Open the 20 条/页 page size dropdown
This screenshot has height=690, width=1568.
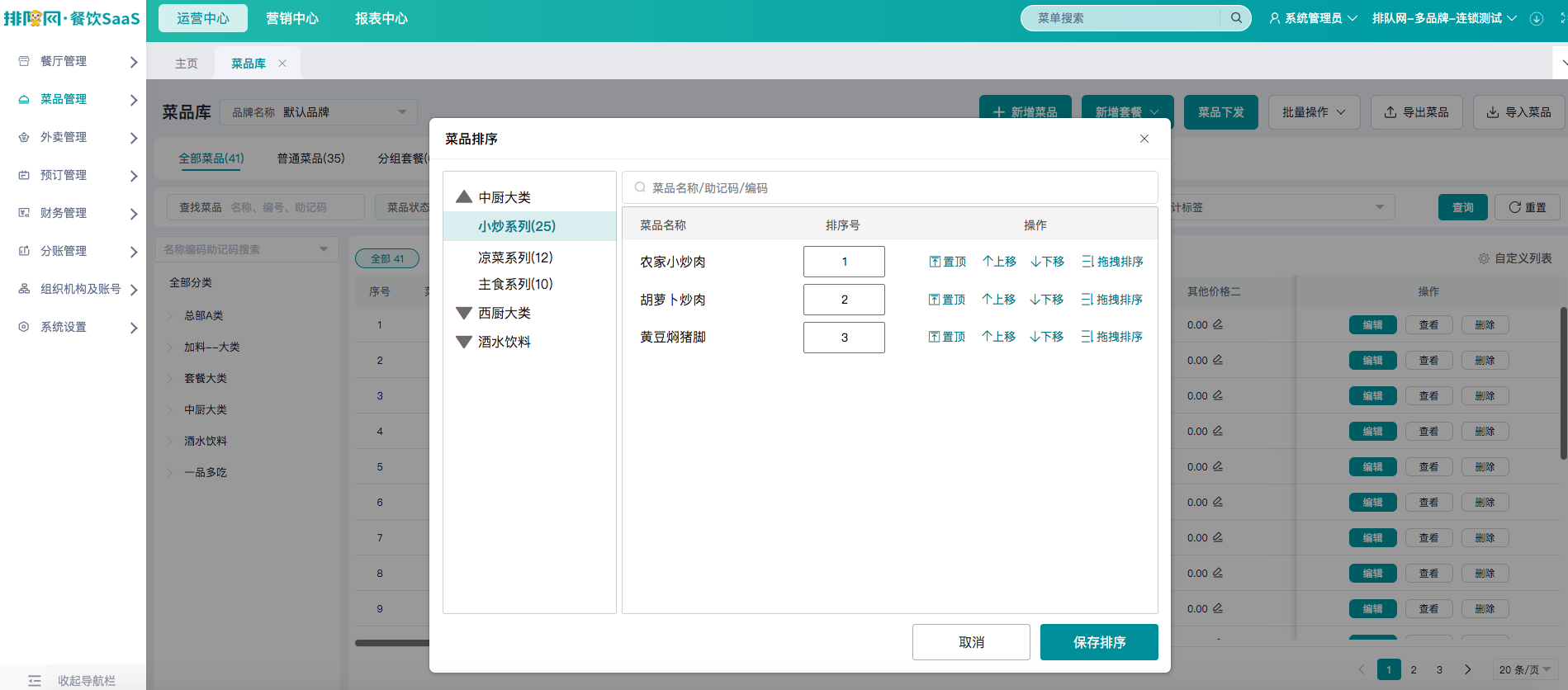[x=1525, y=669]
